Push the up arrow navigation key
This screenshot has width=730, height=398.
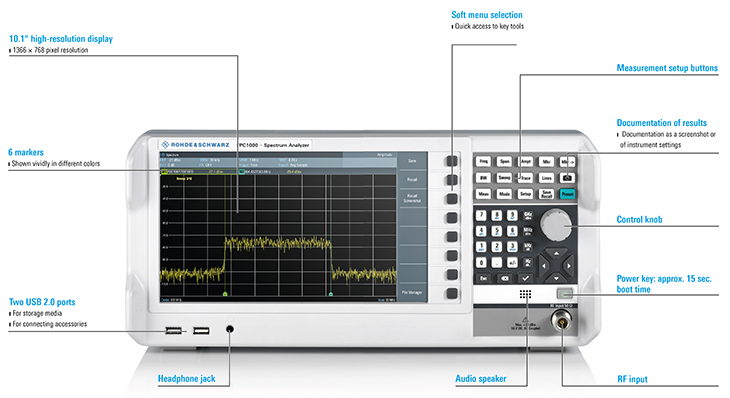556,254
